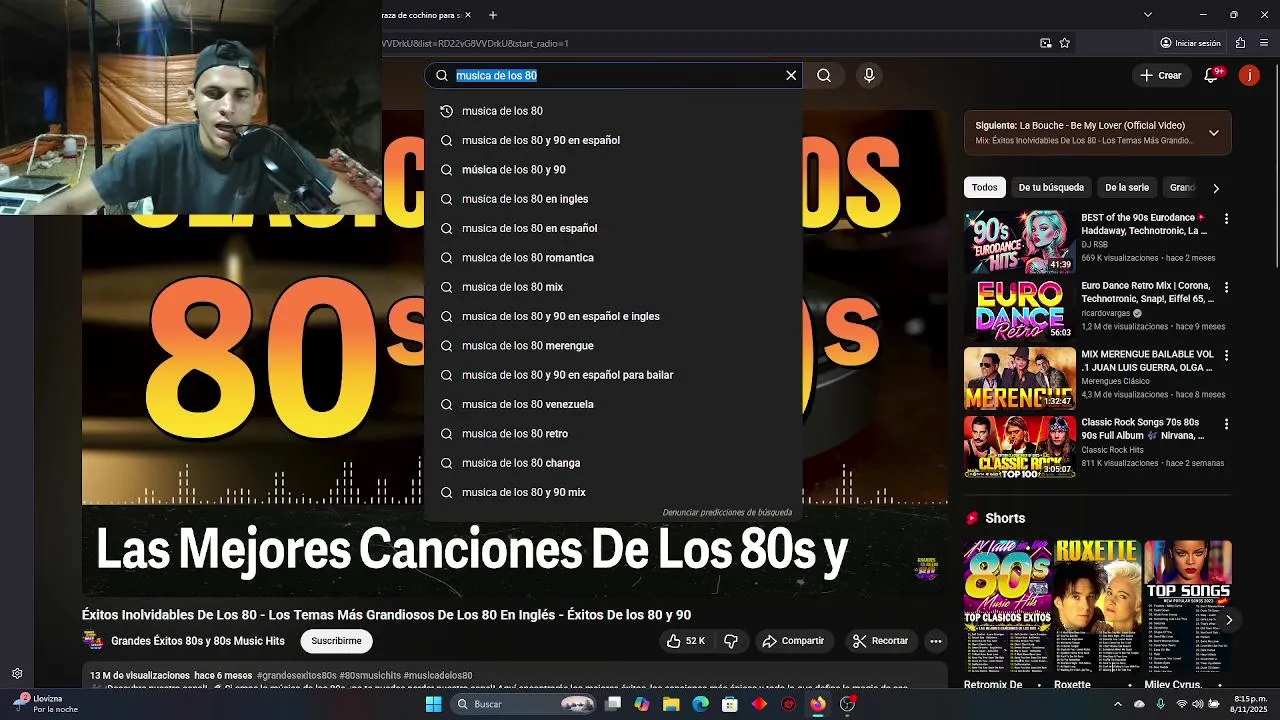Select history suggestion 'musica de los 80'
This screenshot has height=720, width=1280.
click(613, 111)
